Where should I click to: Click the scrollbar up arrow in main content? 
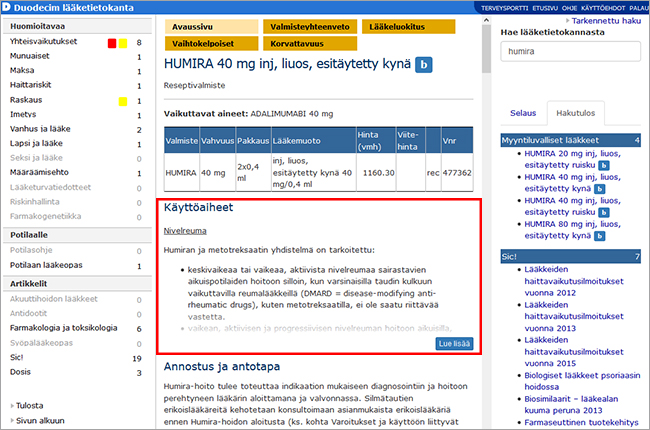click(486, 20)
